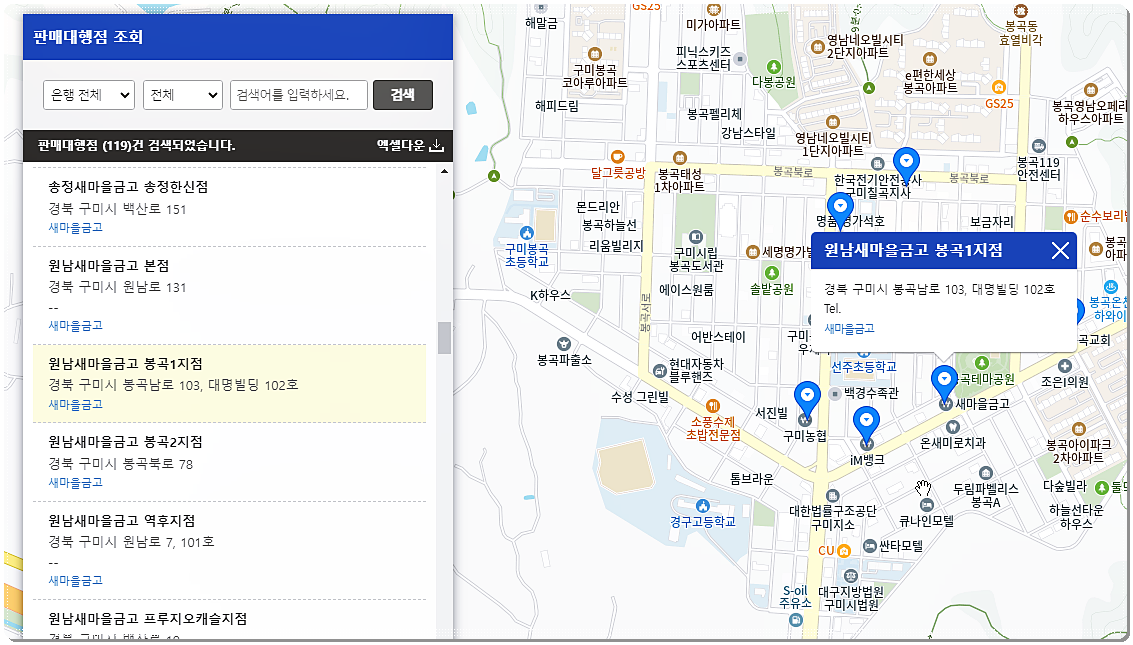Click the 봉곡테마공원 park icon

[x=981, y=363]
